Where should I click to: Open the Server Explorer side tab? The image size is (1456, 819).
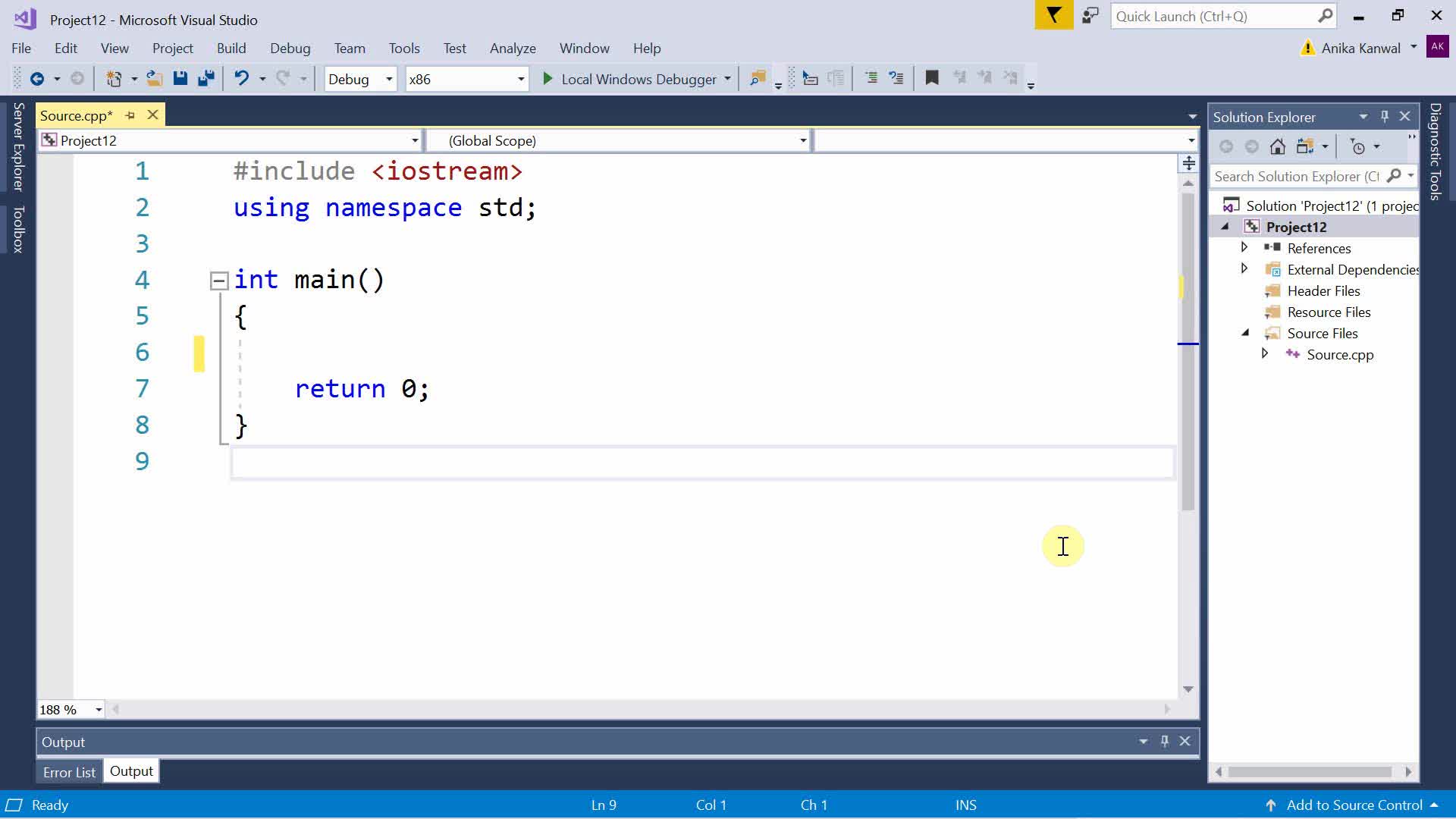18,146
